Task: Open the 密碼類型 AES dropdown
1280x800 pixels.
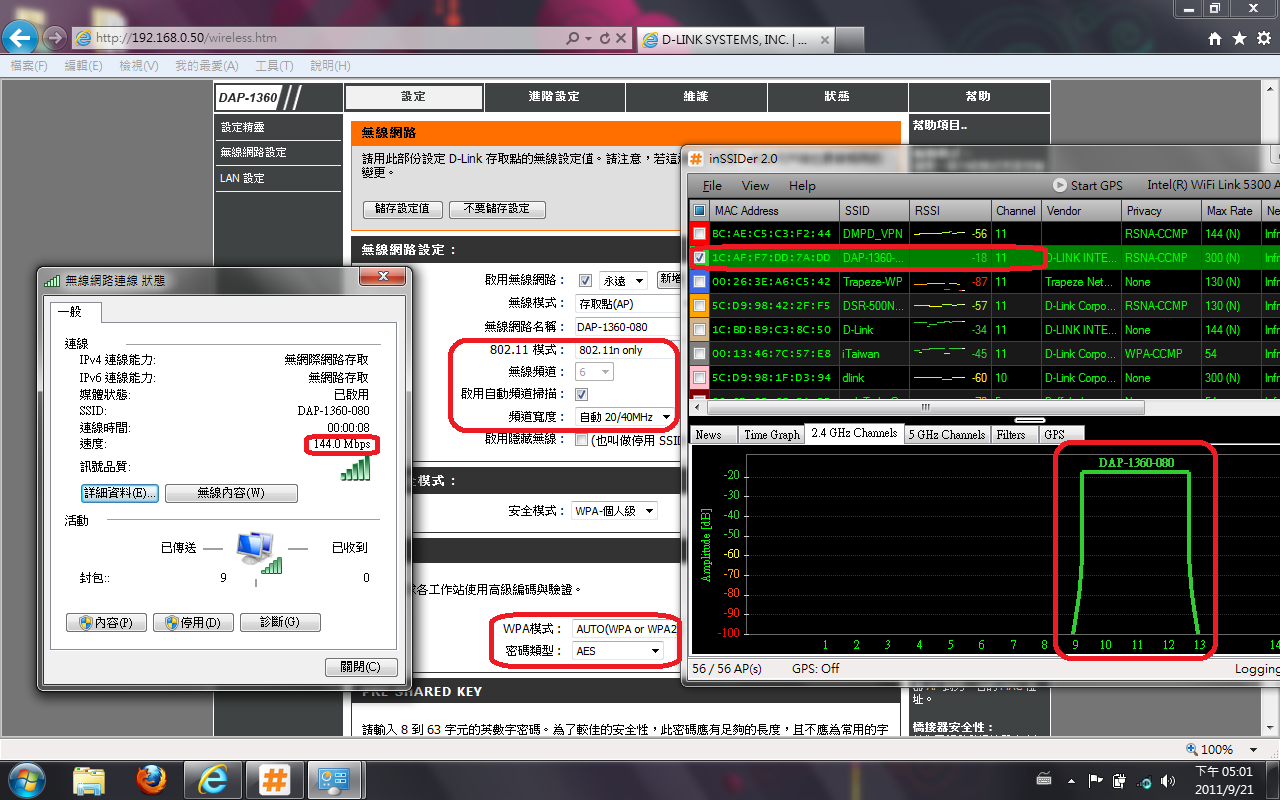Action: tap(618, 651)
